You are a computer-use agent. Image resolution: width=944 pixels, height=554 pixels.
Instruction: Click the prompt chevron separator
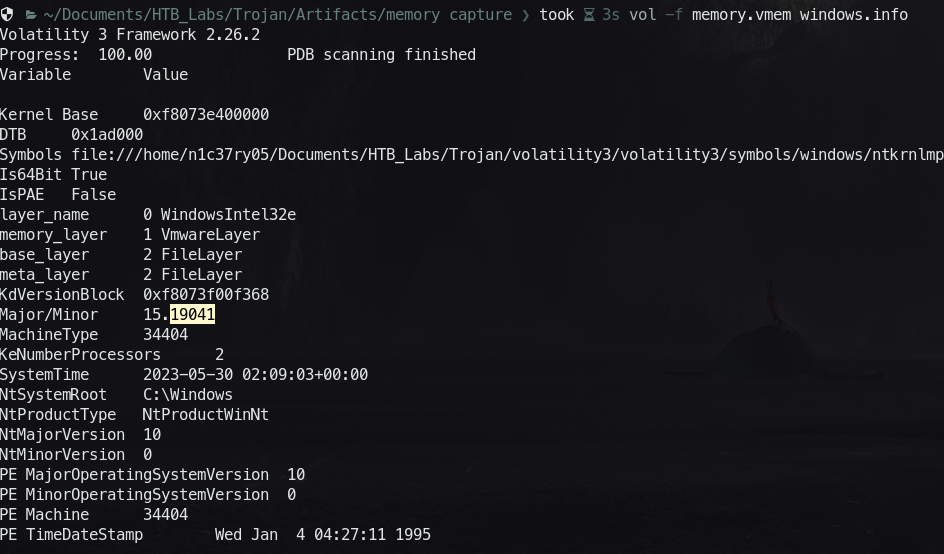click(526, 15)
